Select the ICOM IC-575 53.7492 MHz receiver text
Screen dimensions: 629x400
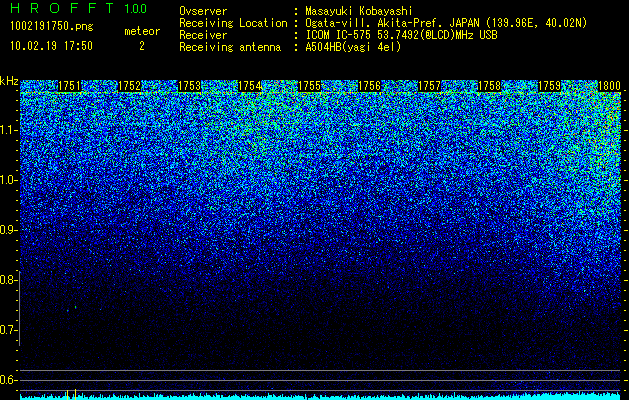(401, 35)
